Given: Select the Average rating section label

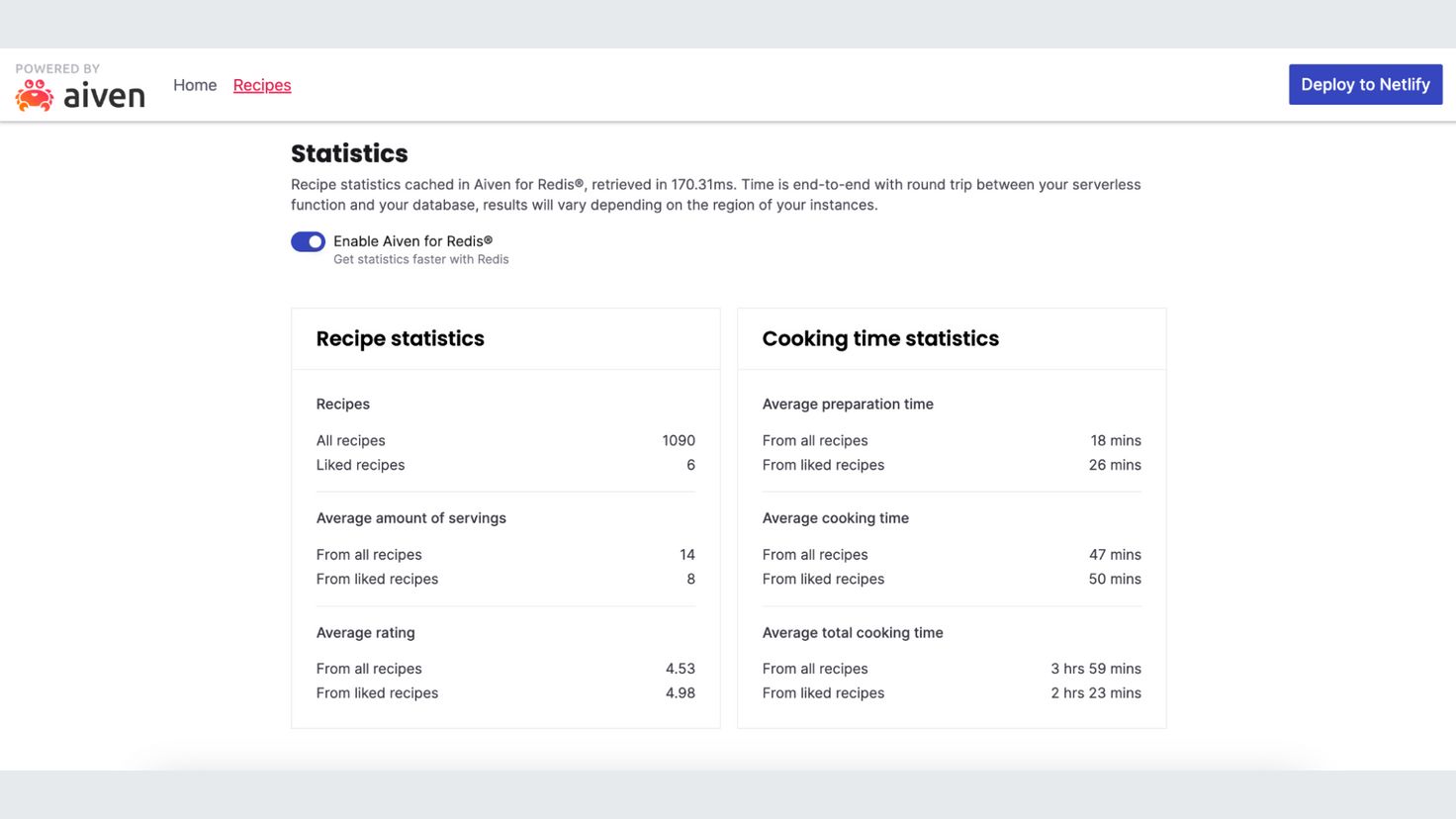Looking at the screenshot, I should 366,633.
